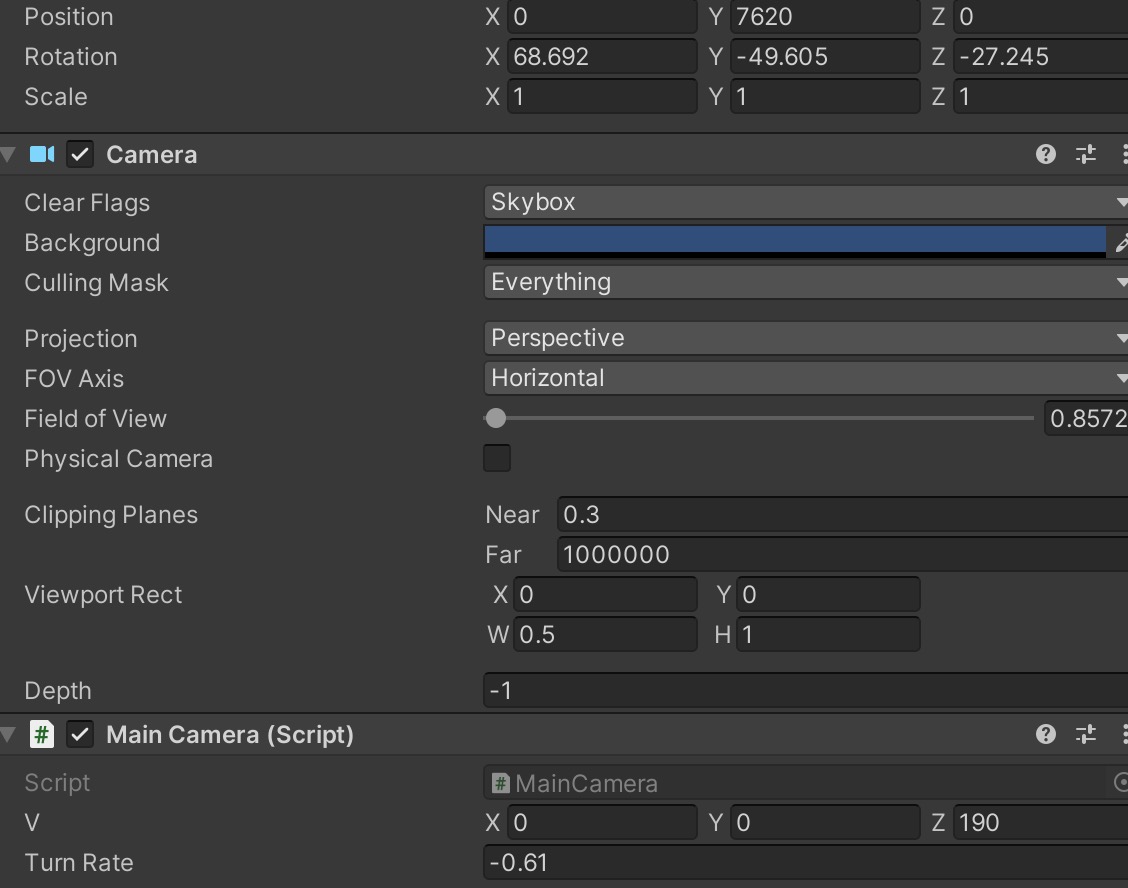Open Main Camera script presets settings

tap(1086, 735)
